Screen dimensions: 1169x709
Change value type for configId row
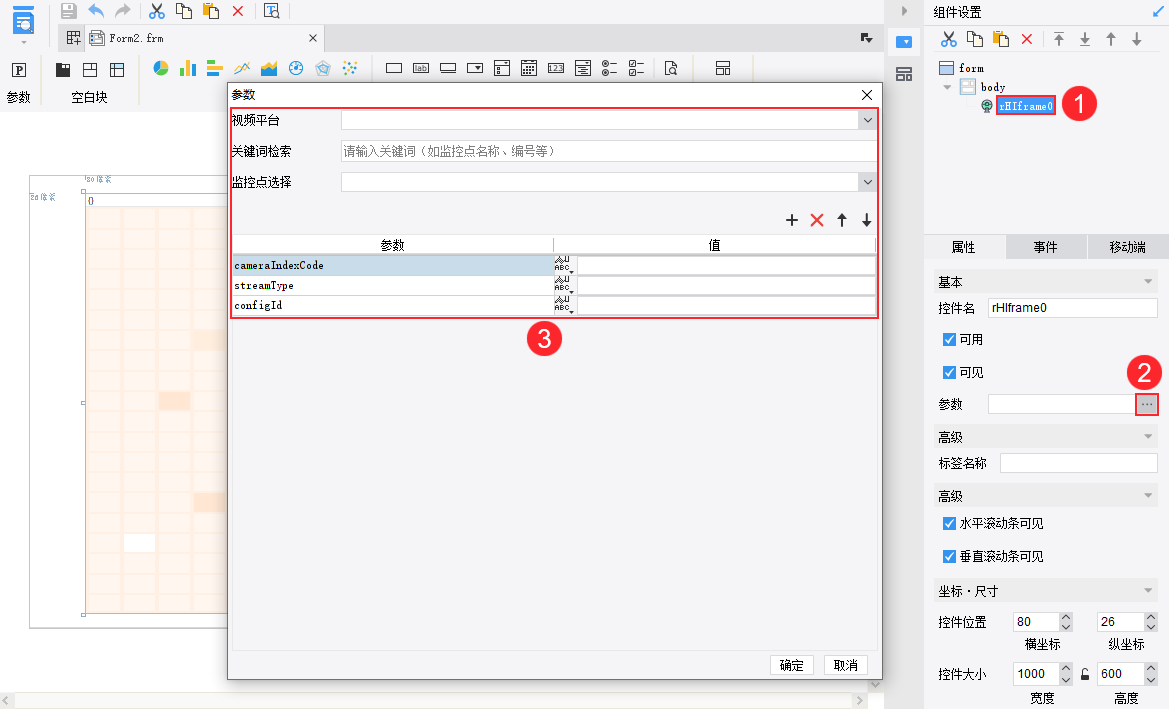[x=564, y=305]
